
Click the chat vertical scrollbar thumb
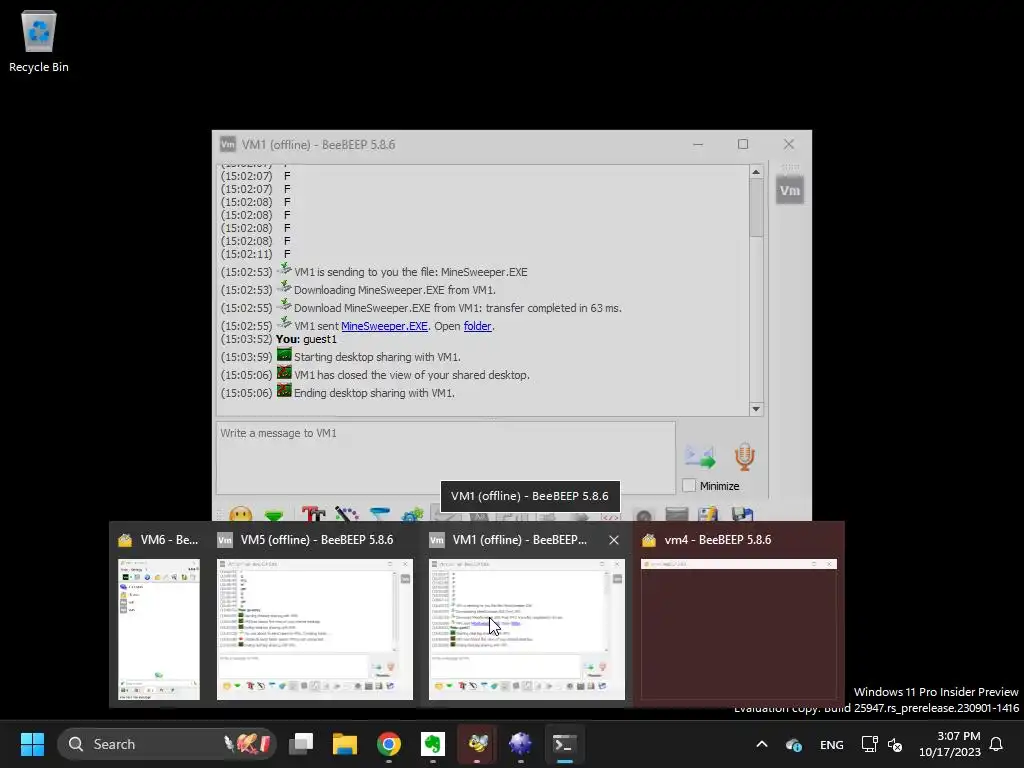[x=756, y=208]
